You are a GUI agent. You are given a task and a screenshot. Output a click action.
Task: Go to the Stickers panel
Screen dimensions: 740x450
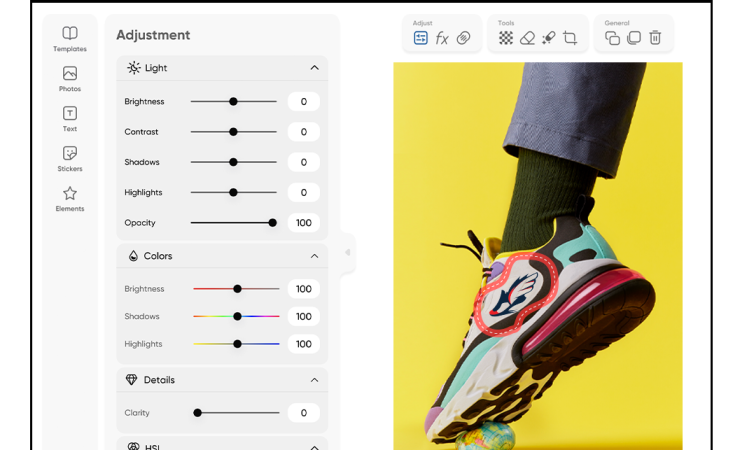pos(70,159)
